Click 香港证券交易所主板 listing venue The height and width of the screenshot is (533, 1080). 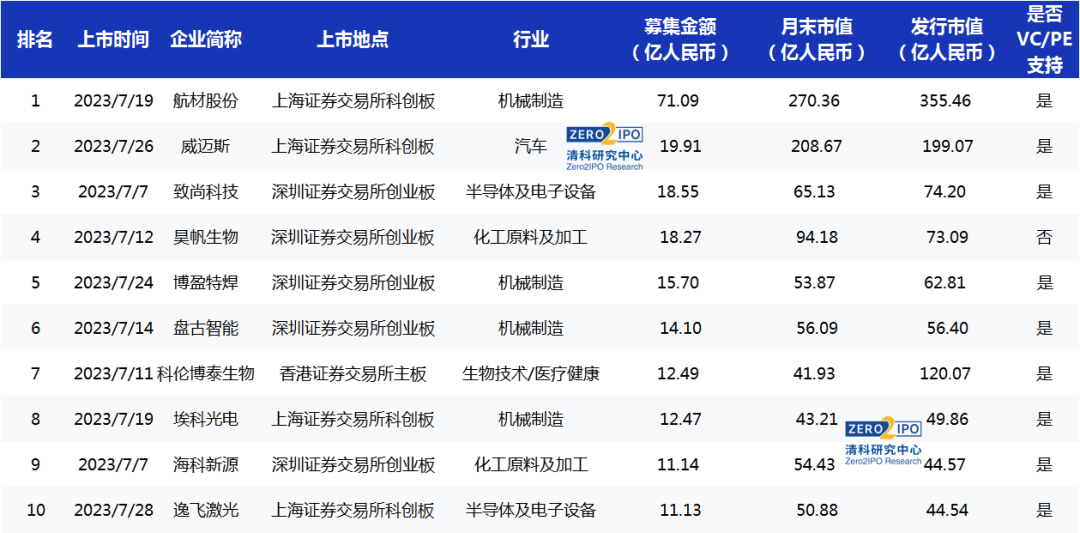click(353, 374)
